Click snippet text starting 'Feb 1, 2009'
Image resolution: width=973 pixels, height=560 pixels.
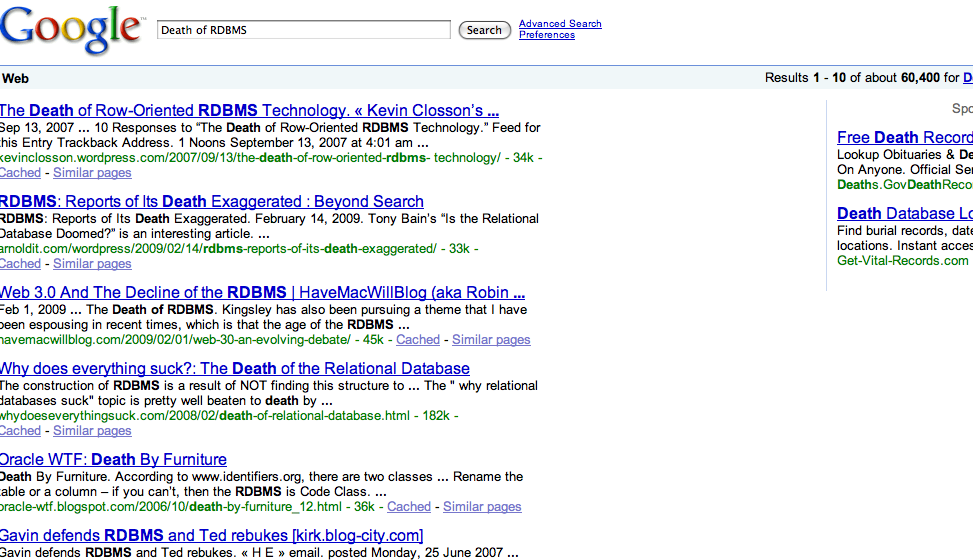pyautogui.click(x=264, y=317)
